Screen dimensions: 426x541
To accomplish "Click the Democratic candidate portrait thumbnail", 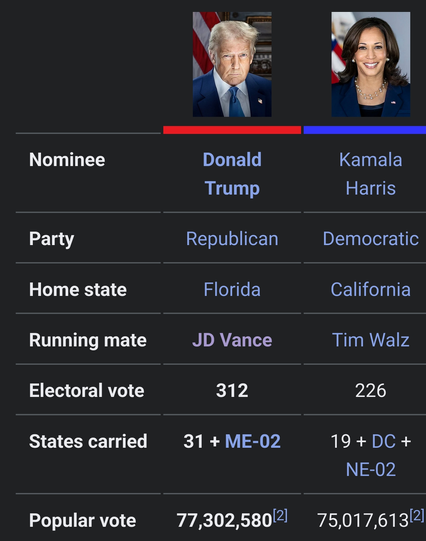I will (x=371, y=64).
